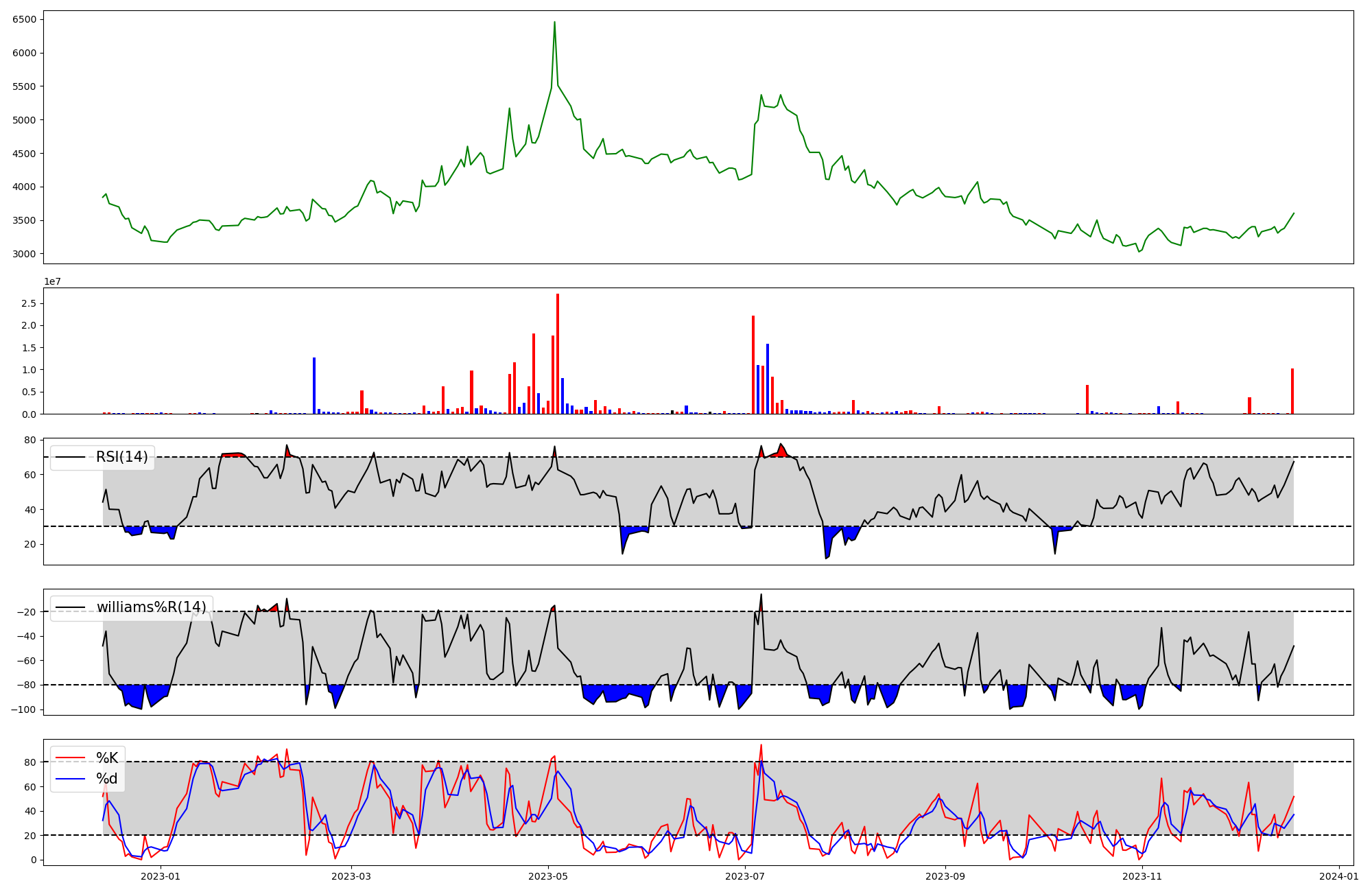Click the -100 tick on Williams %R axis
The height and width of the screenshot is (892, 1372).
click(23, 709)
